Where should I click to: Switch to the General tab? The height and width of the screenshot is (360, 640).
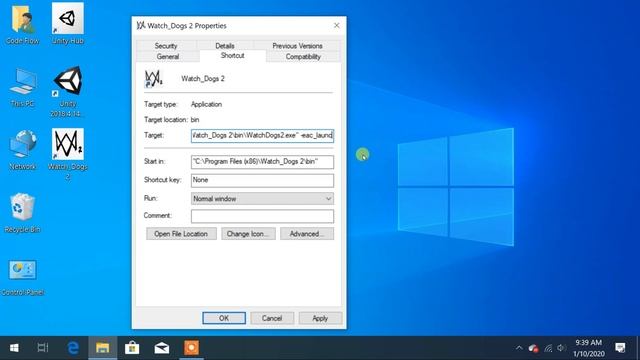168,57
